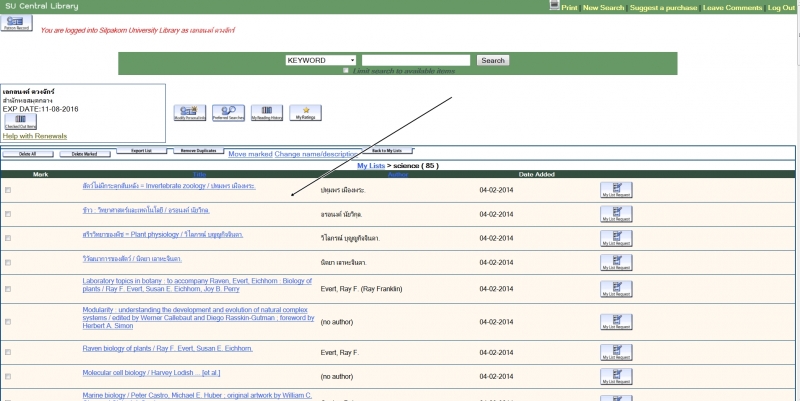Viewport: 800px width, 401px height.
Task: Click My List Request for Molecular cell biology
Action: click(x=616, y=377)
